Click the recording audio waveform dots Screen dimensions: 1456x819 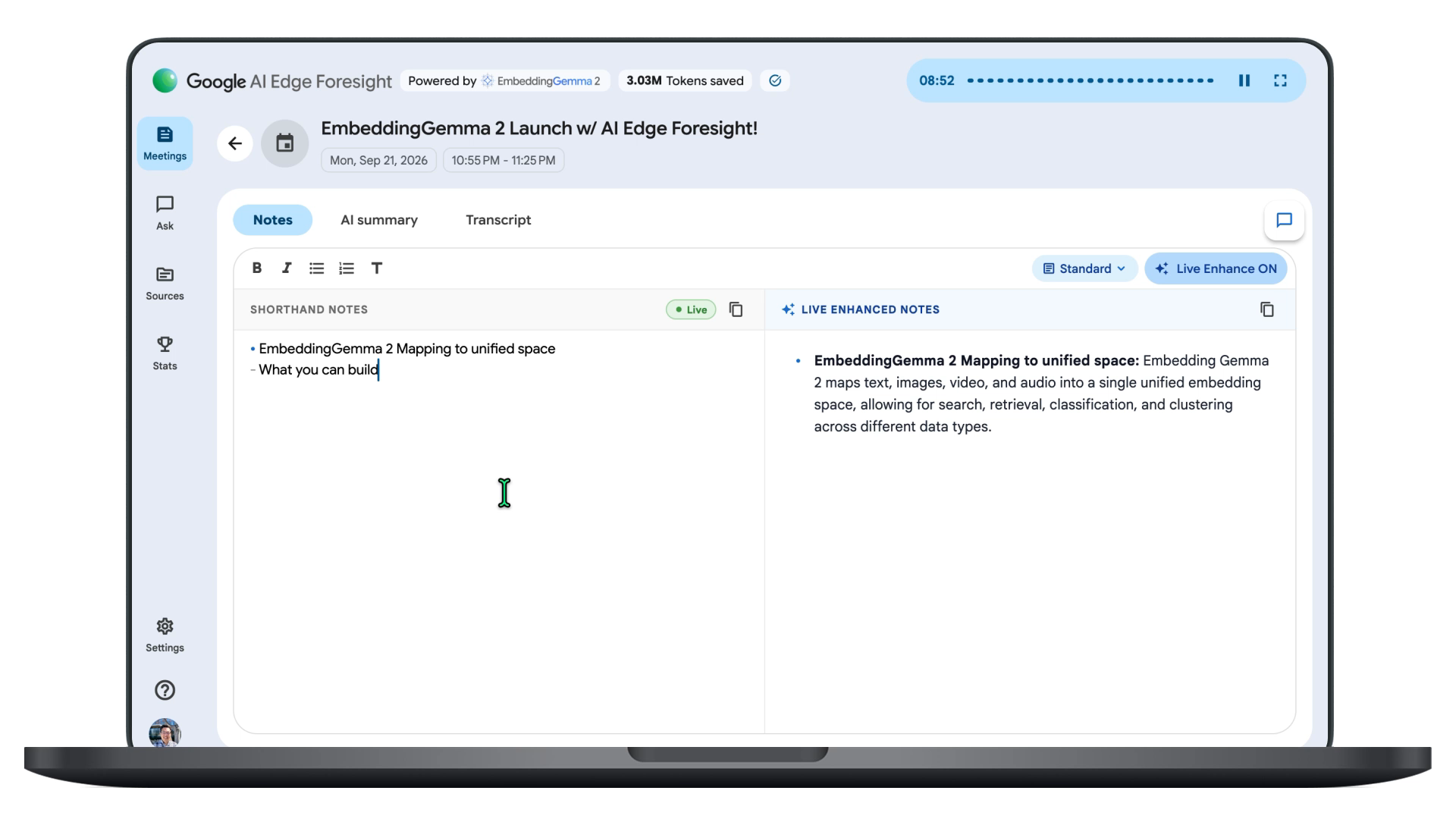click(1090, 80)
